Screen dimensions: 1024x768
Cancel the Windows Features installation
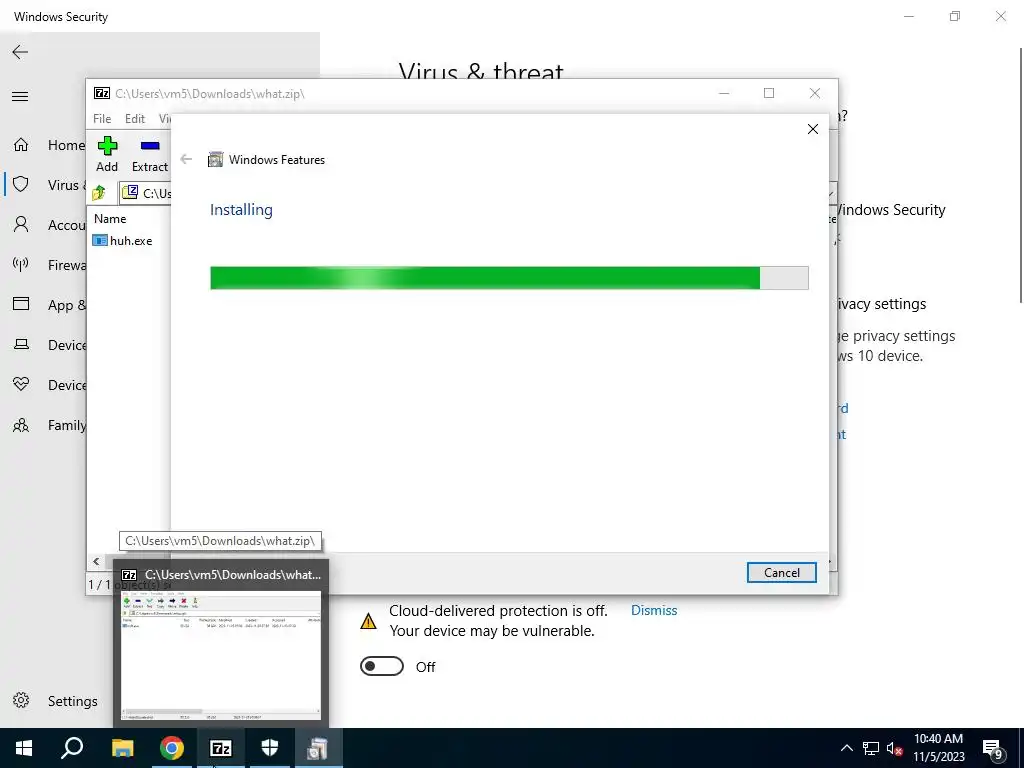781,573
